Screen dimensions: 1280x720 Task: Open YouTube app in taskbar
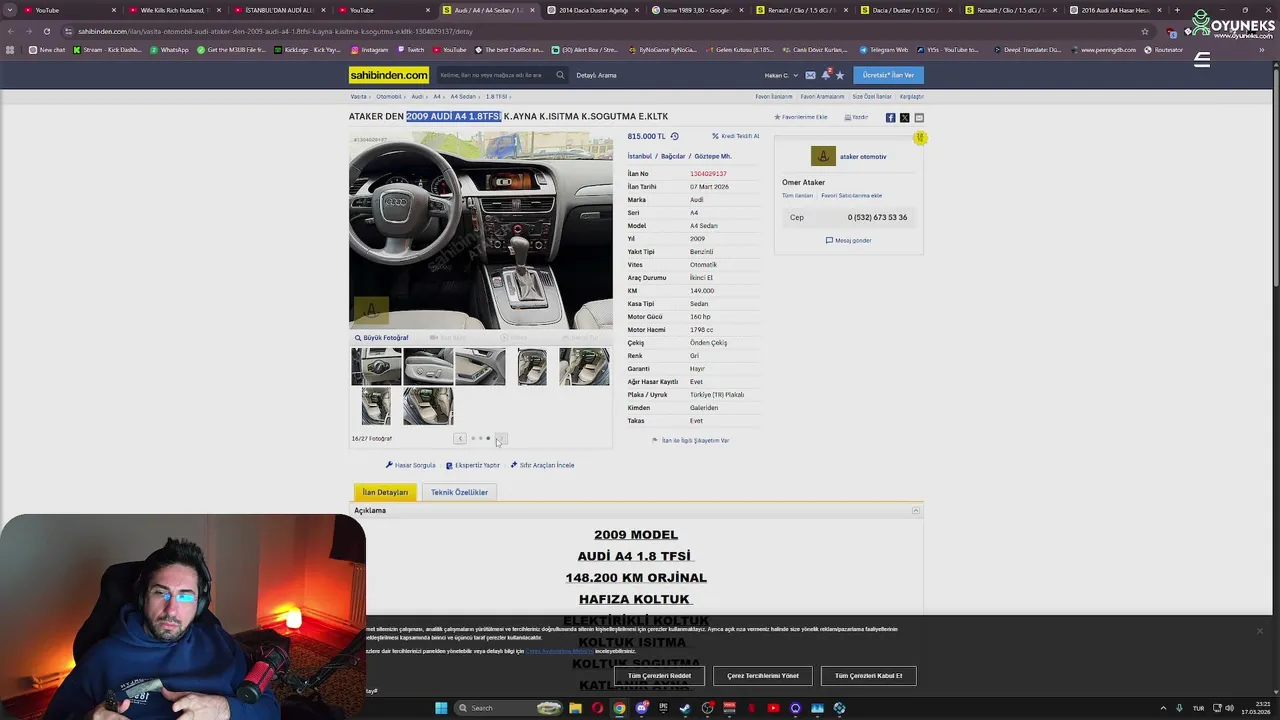773,708
